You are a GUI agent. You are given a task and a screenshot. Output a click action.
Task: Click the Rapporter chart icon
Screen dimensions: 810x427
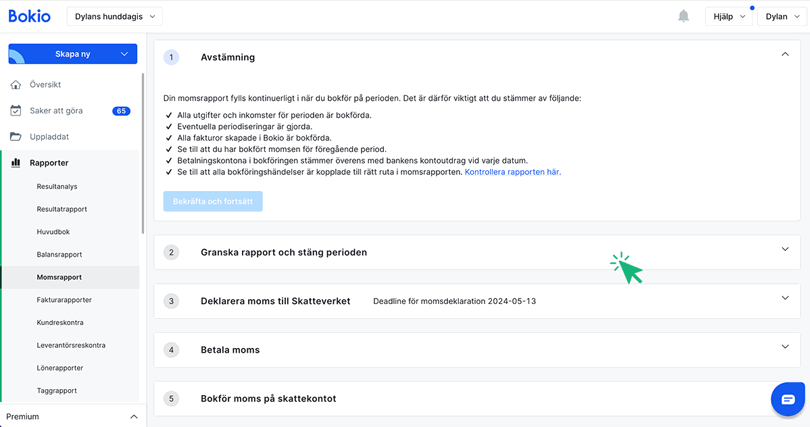click(x=16, y=163)
